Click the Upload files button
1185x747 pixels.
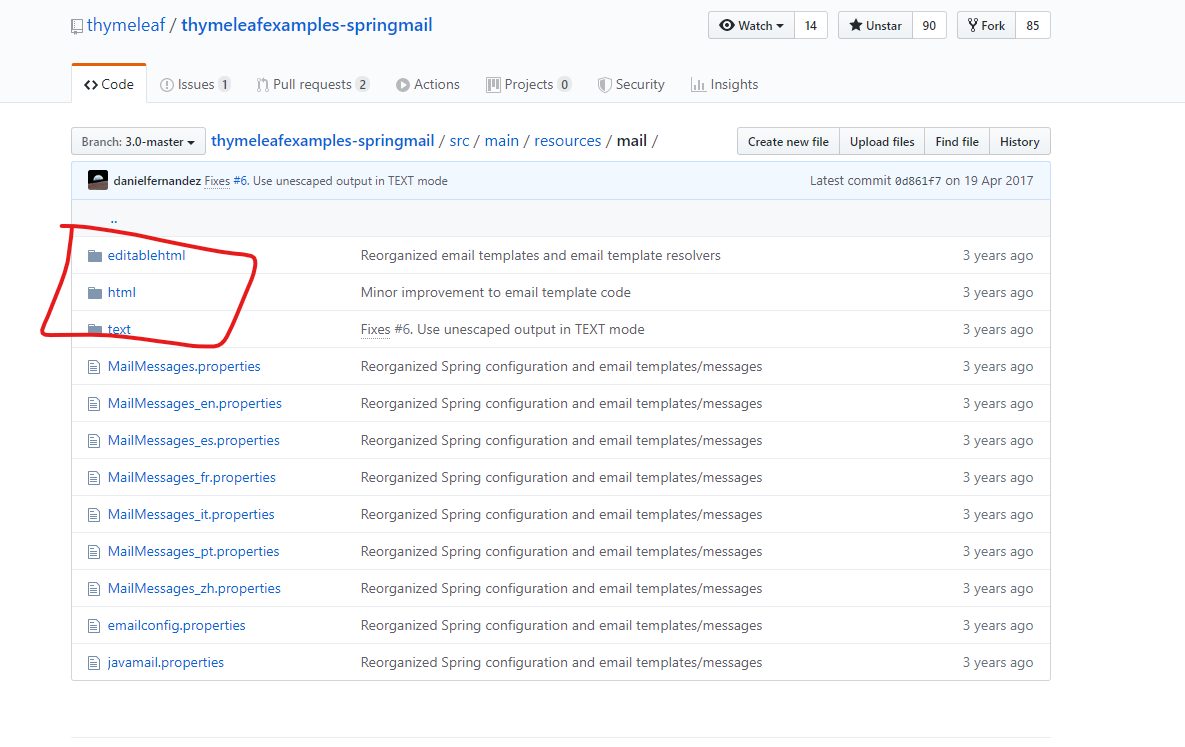click(882, 141)
